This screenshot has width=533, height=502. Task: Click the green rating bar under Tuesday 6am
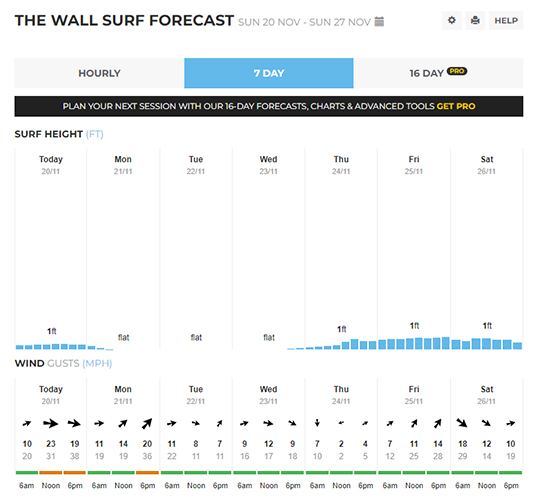(172, 472)
